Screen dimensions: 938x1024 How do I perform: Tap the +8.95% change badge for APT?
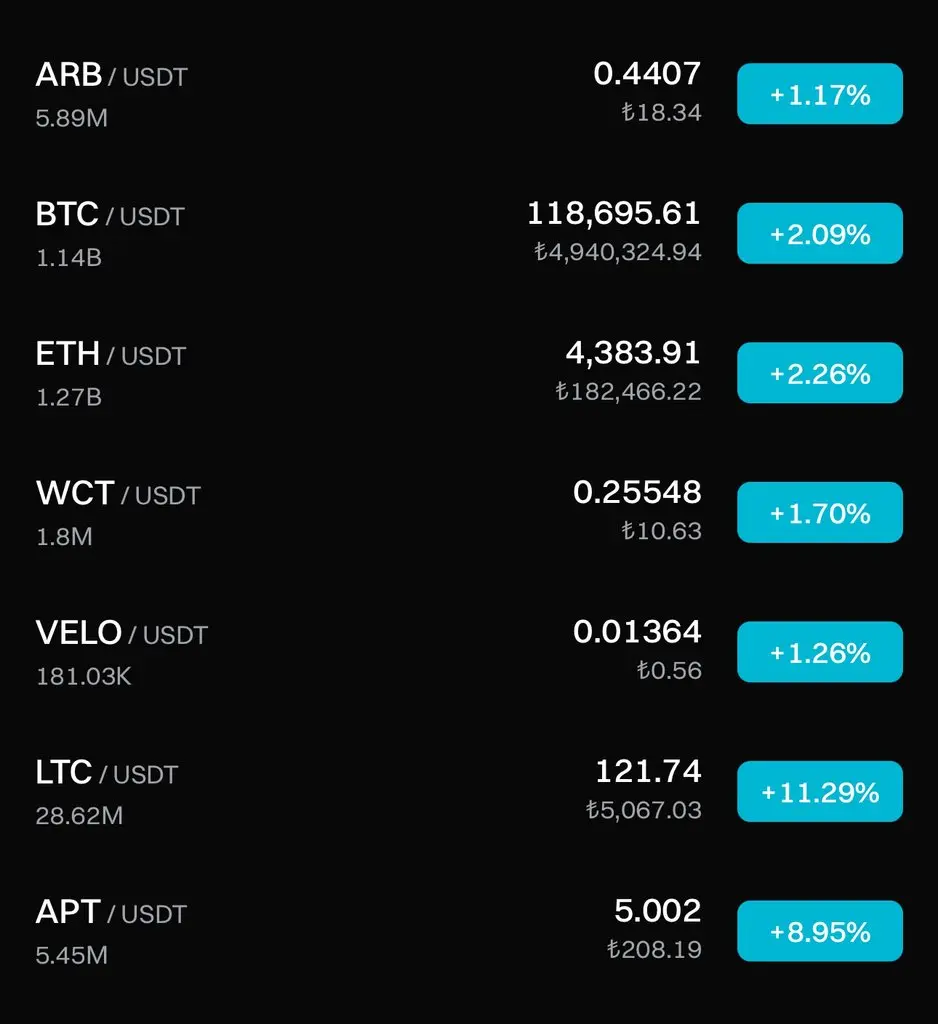(x=820, y=931)
